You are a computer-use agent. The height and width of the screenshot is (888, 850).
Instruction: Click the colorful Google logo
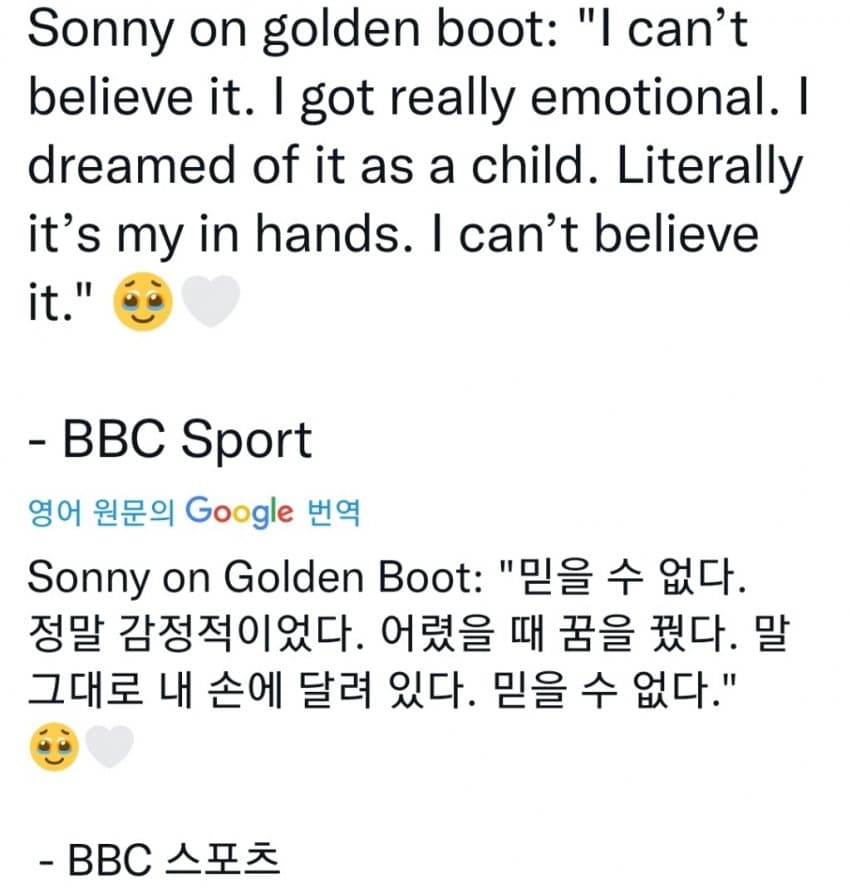pos(239,513)
